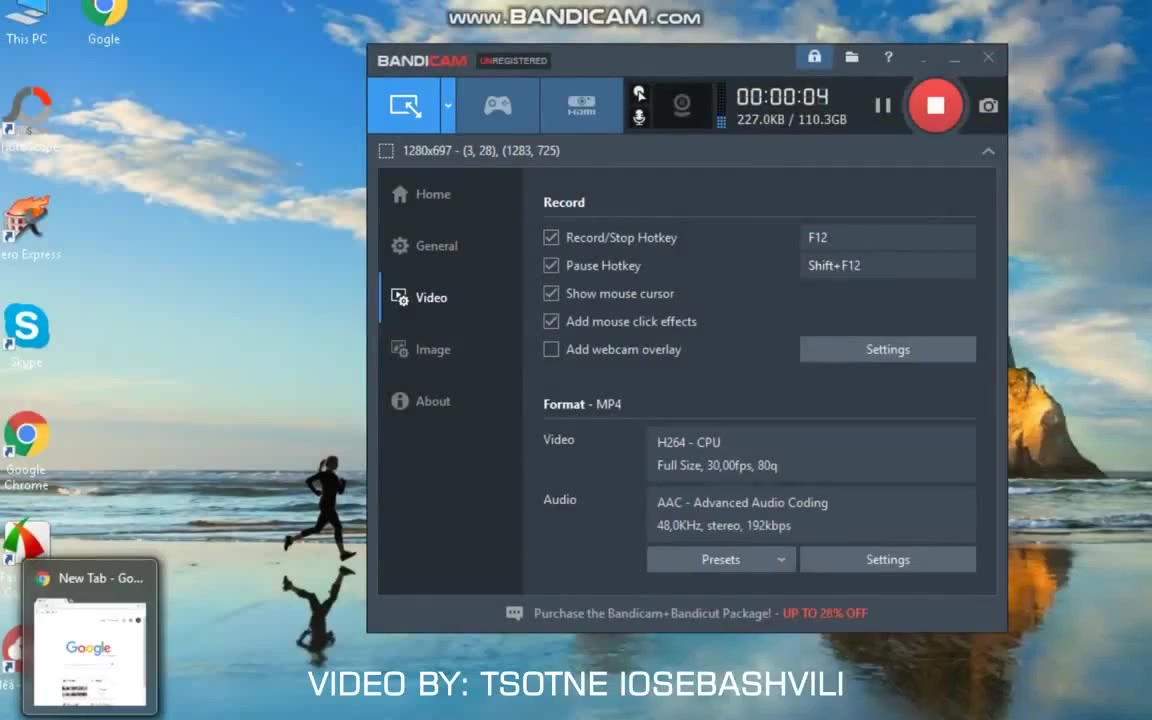The width and height of the screenshot is (1152, 720).
Task: Pause the current recording
Action: (882, 106)
